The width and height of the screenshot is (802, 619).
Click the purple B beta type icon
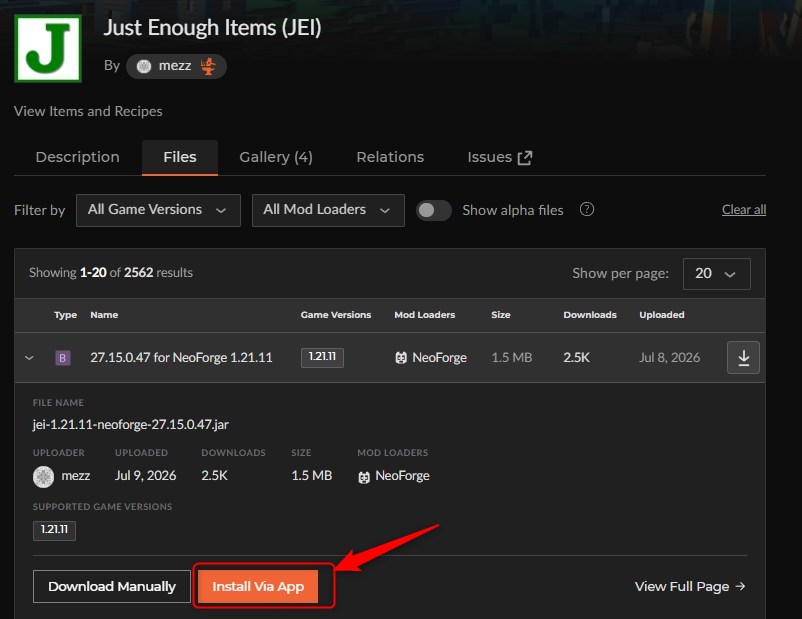click(x=62, y=358)
